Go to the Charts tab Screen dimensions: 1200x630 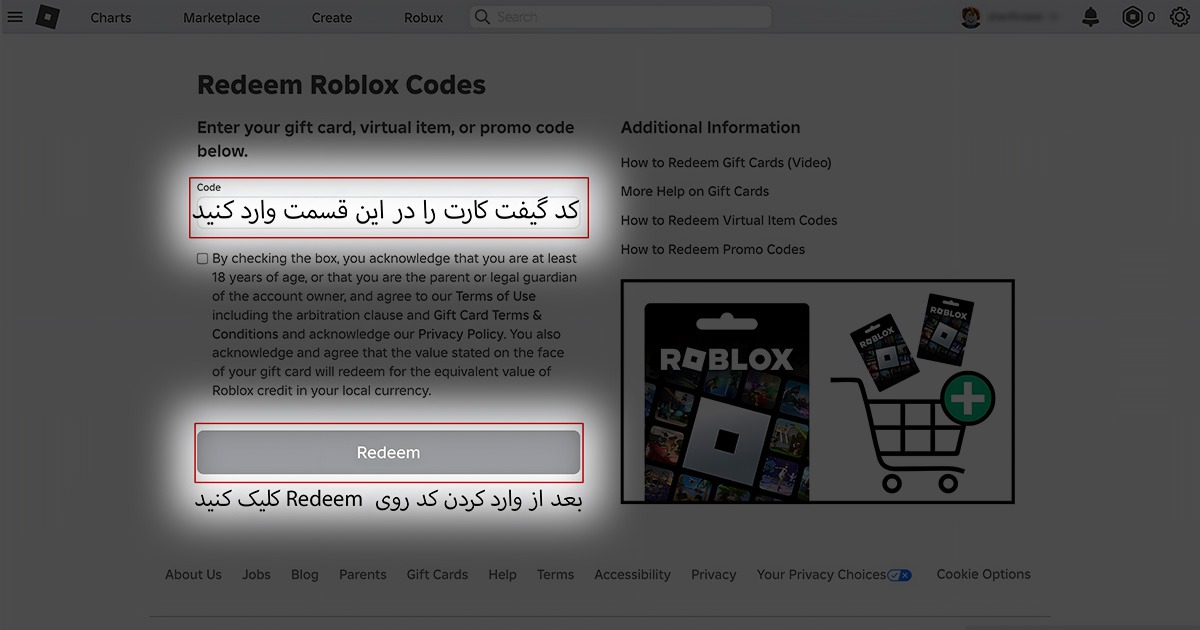point(111,18)
